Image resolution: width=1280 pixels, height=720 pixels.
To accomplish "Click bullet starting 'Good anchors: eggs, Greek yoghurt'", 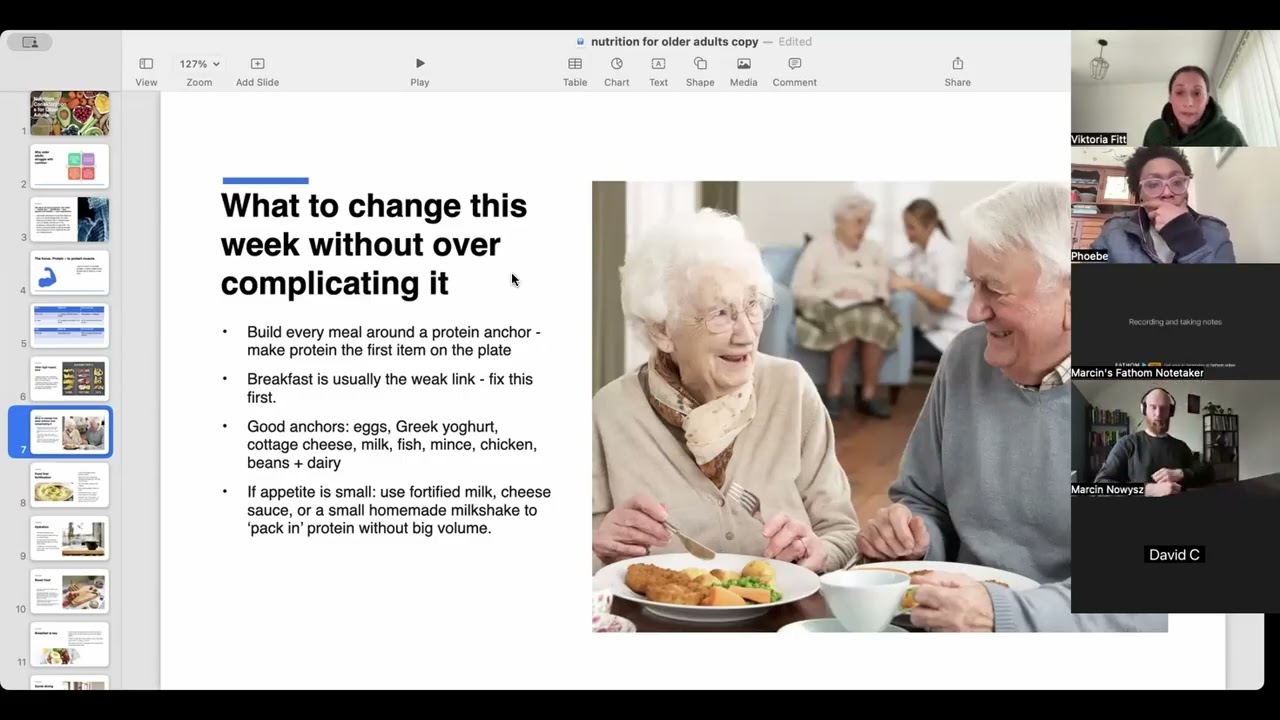I will (x=392, y=444).
